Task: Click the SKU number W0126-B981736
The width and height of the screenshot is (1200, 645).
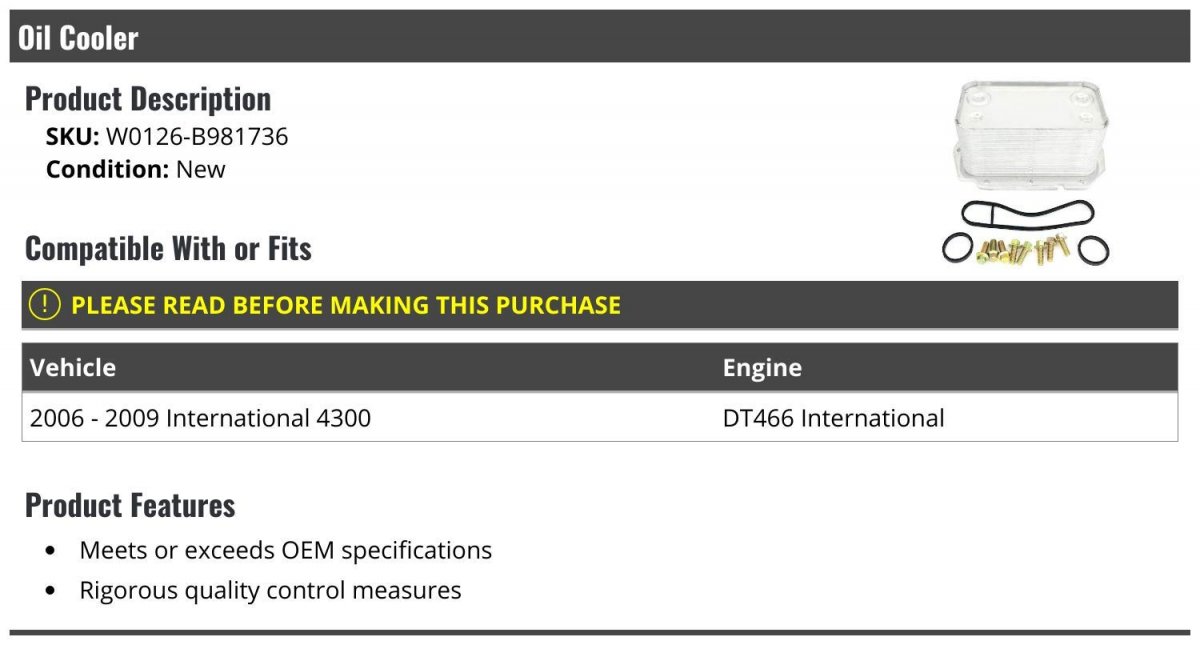Action: click(197, 136)
